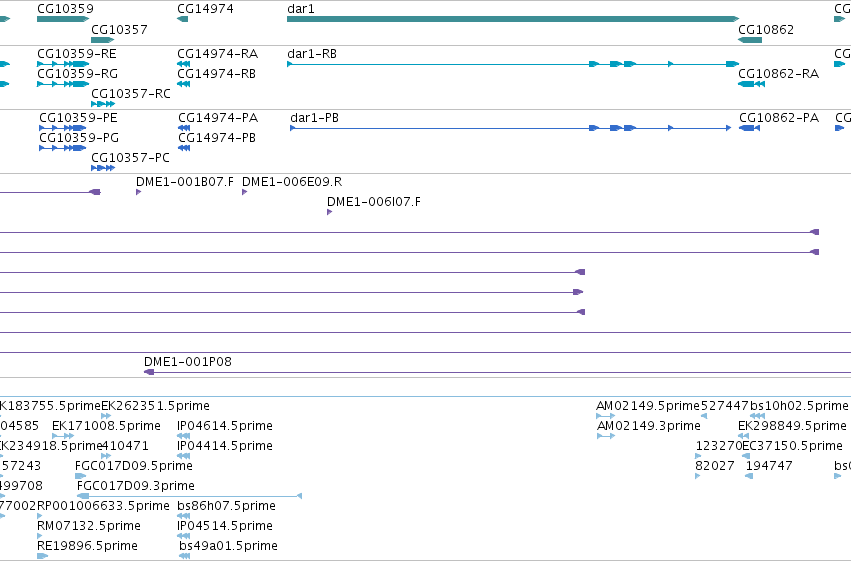Click the FGC017D09.5prime EST glyph

80,476
